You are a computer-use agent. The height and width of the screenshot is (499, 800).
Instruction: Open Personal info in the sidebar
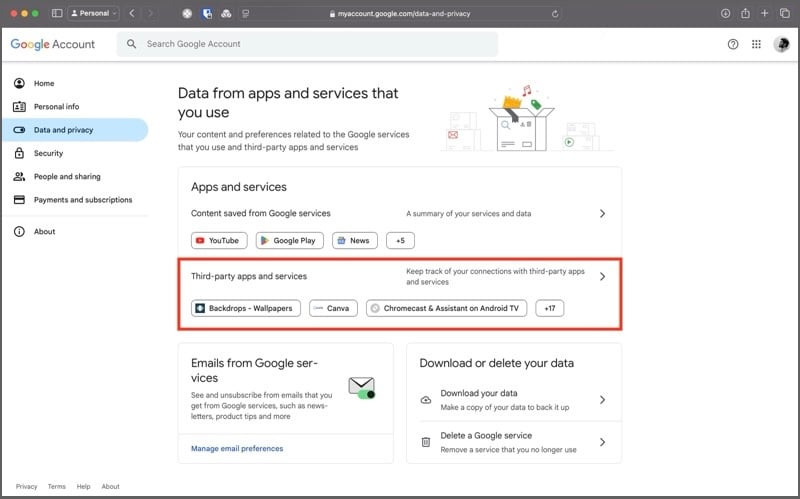(x=75, y=107)
